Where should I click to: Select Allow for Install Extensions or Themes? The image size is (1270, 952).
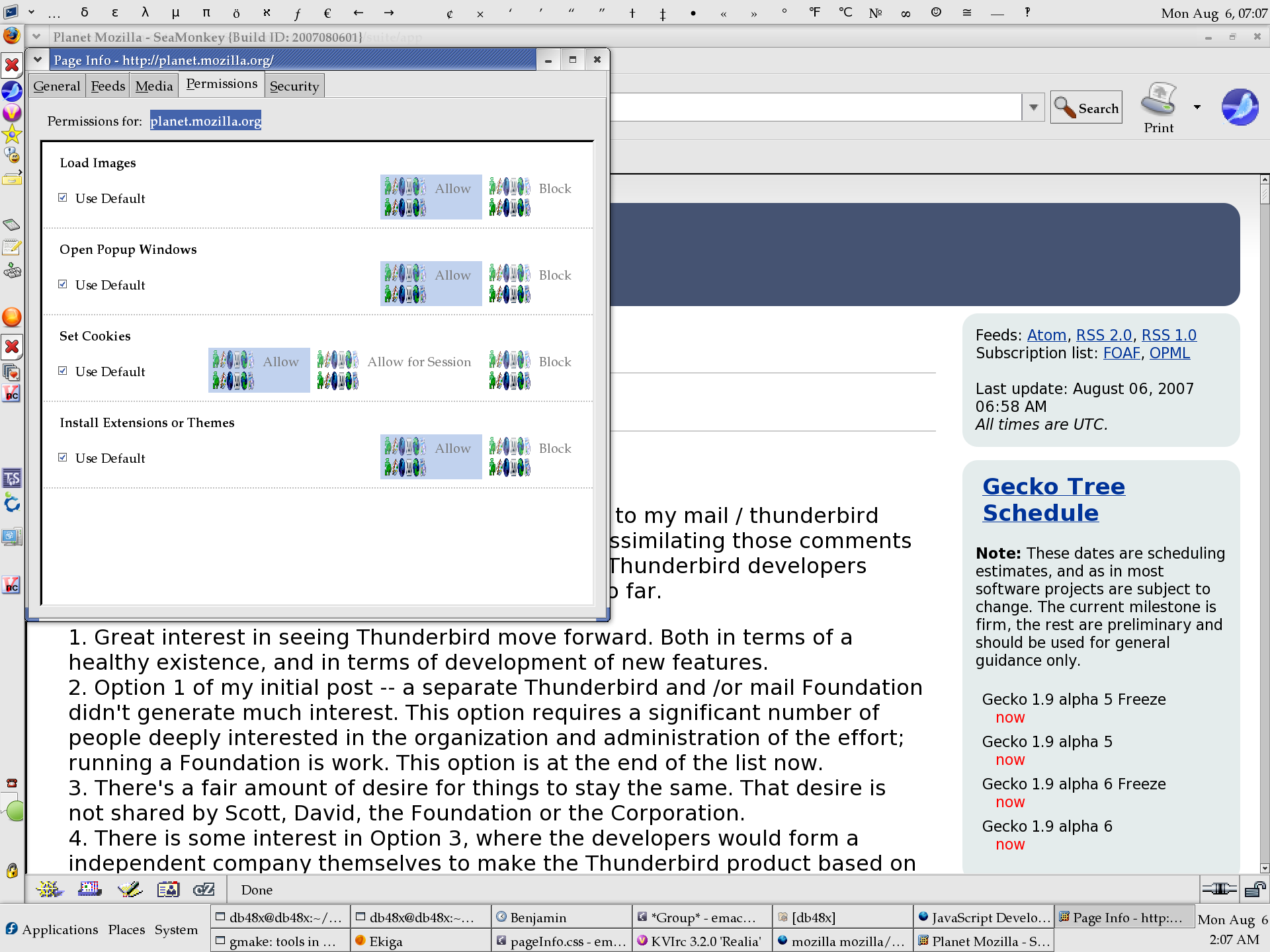pos(431,457)
